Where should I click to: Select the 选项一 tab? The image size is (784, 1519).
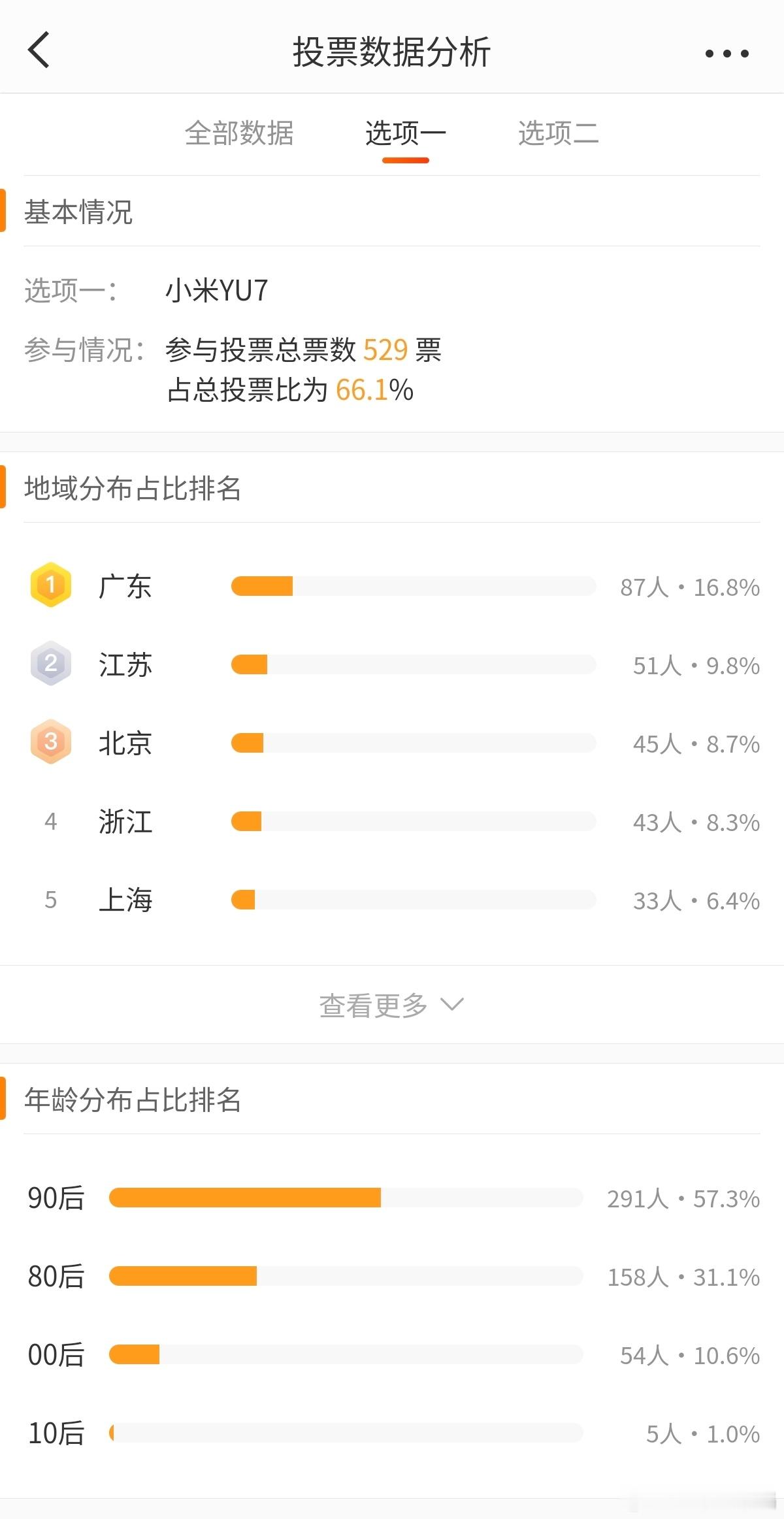tap(406, 133)
